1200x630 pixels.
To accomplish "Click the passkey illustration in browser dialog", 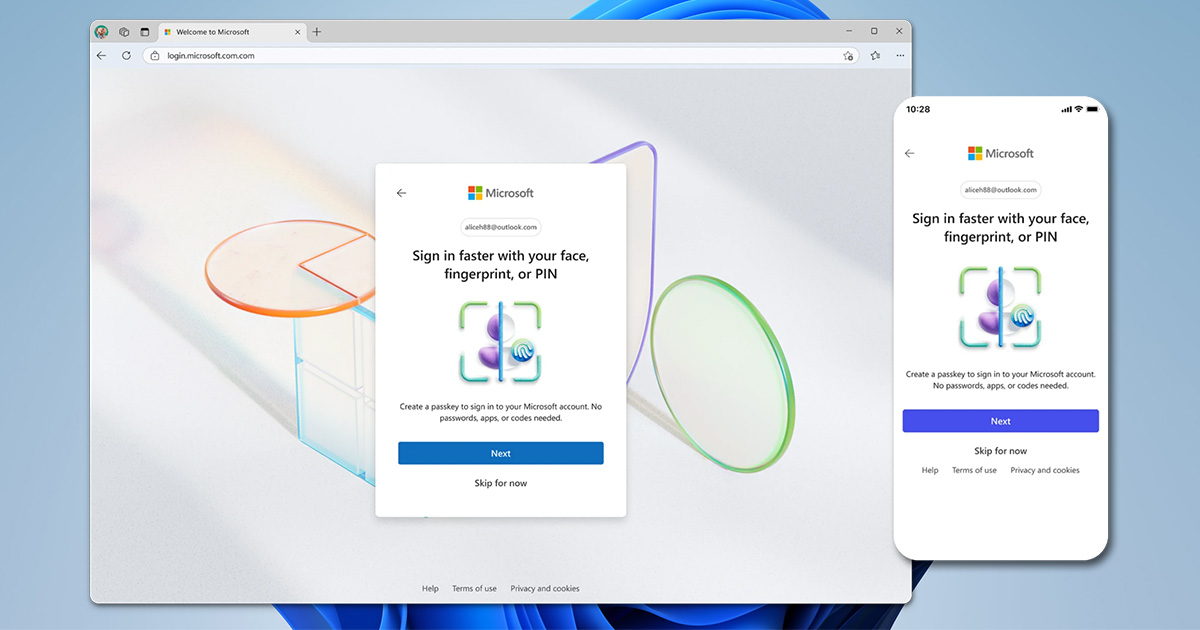I will (501, 343).
